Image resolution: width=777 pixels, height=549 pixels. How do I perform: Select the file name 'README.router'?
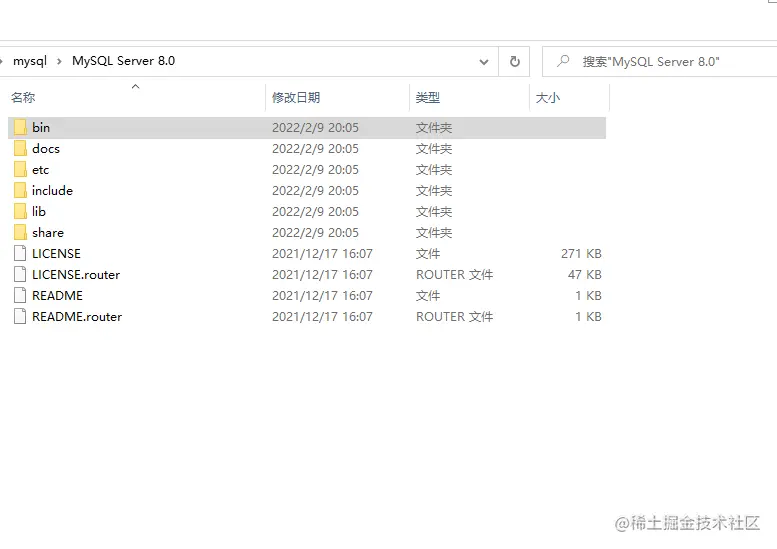pos(77,317)
